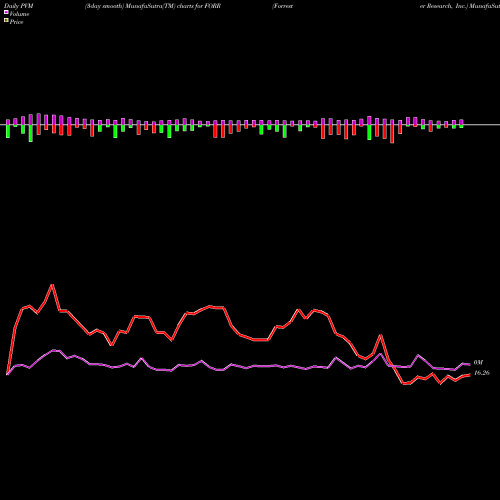The image size is (500, 500).
Task: Click the Price legend color swatch
Action: (6, 20)
